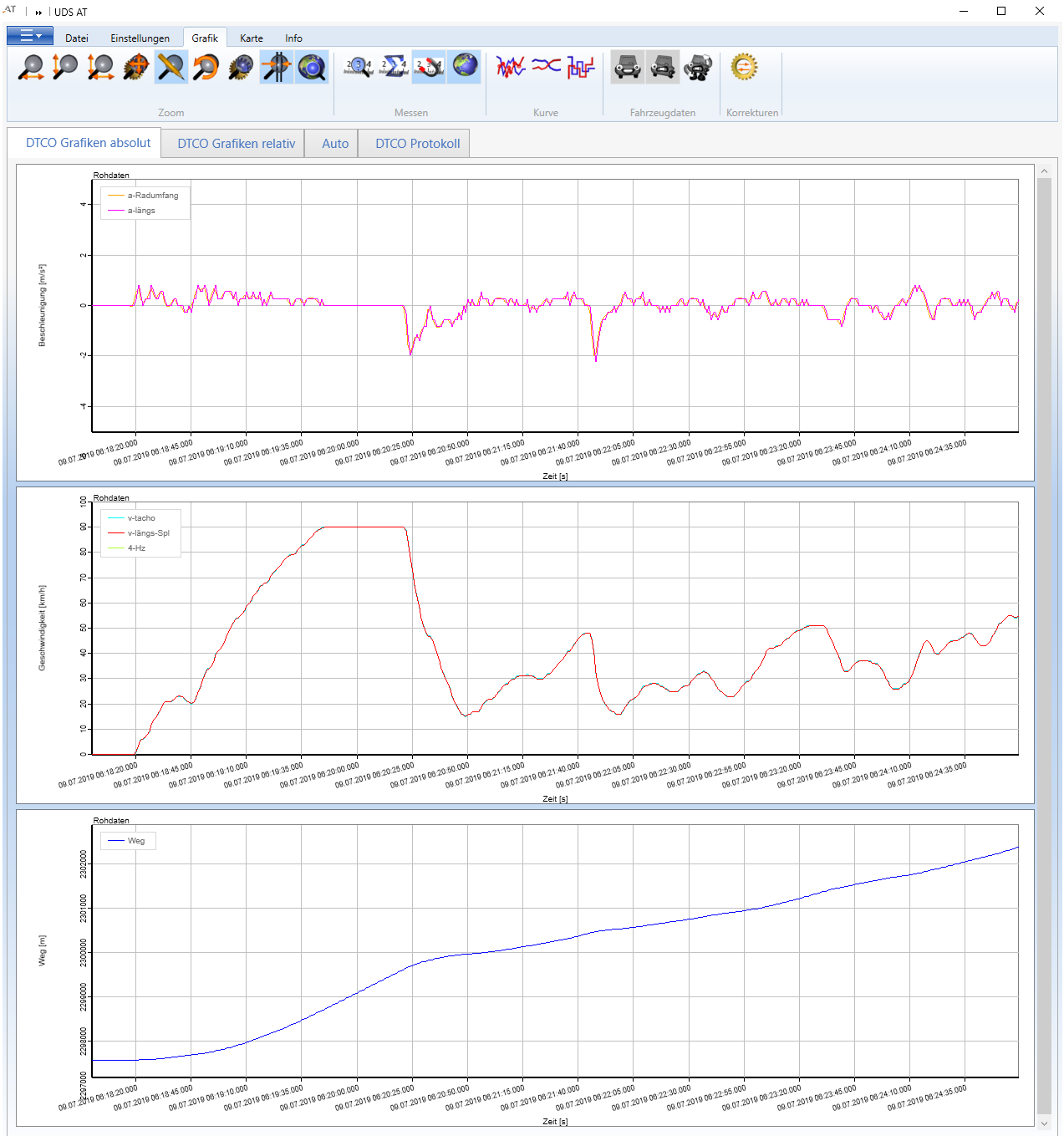The width and height of the screenshot is (1064, 1136).
Task: Open the Einstellungen ribbon tab
Action: (x=140, y=38)
